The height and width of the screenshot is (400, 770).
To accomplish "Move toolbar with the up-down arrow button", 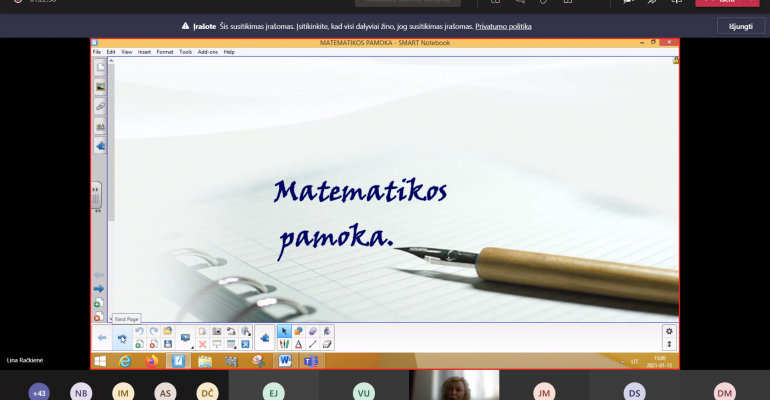I will [x=669, y=344].
